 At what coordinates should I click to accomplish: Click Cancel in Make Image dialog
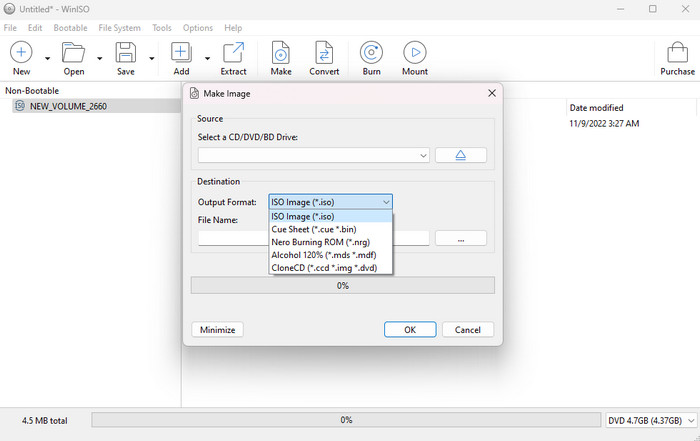468,329
